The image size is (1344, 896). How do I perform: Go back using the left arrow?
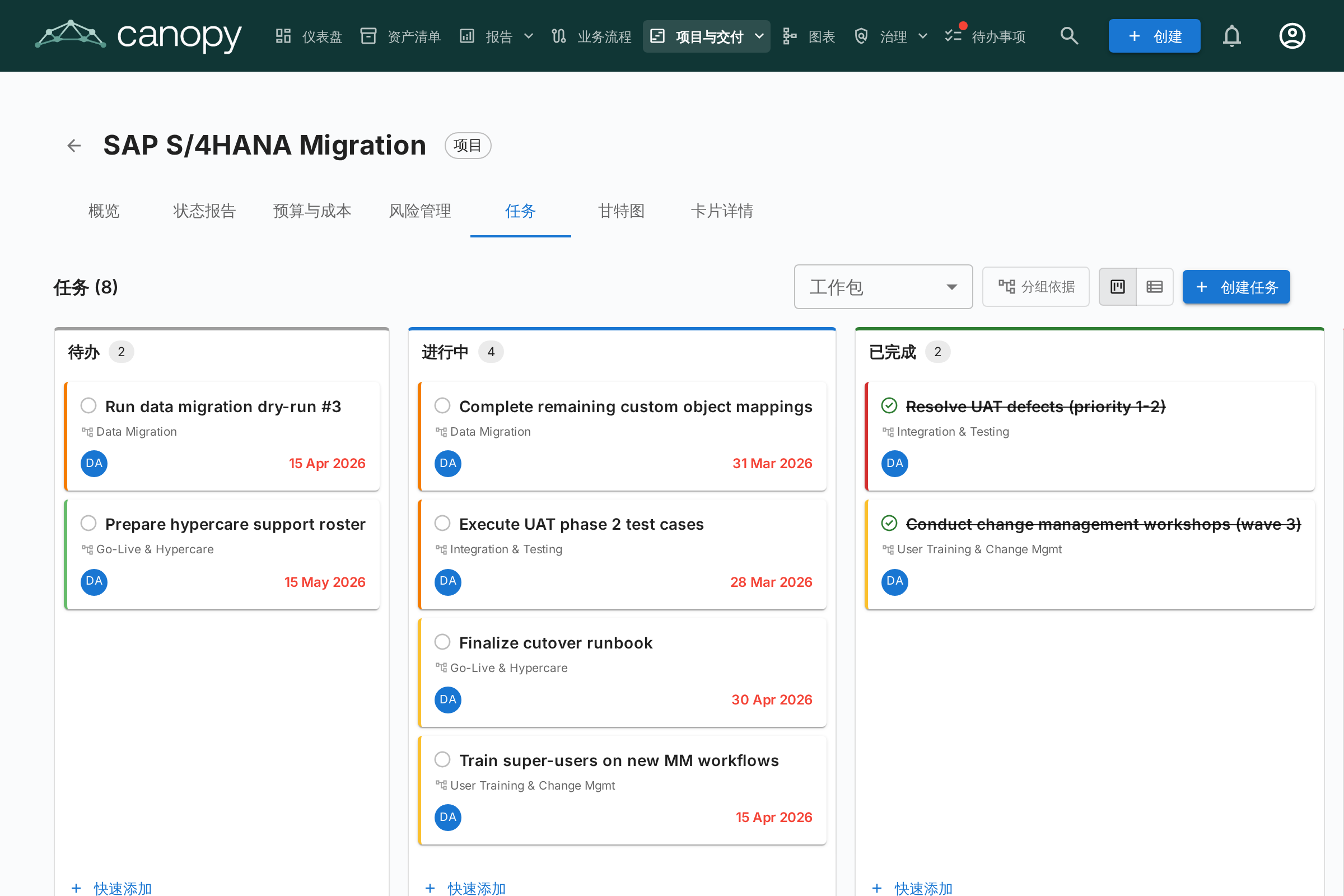(x=74, y=146)
